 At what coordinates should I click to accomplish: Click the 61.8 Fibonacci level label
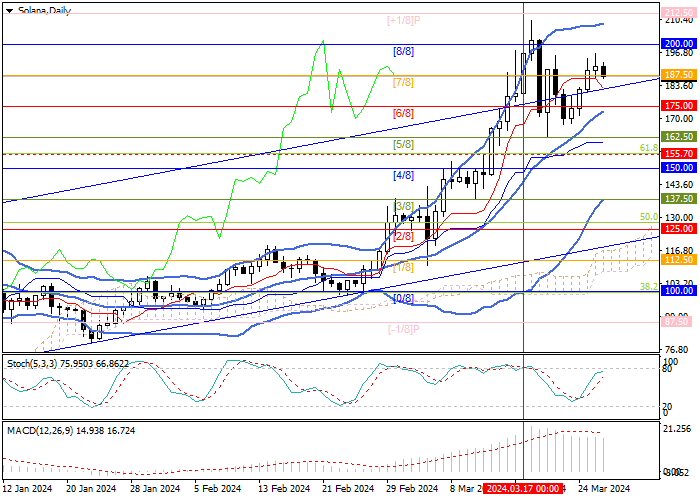click(649, 148)
